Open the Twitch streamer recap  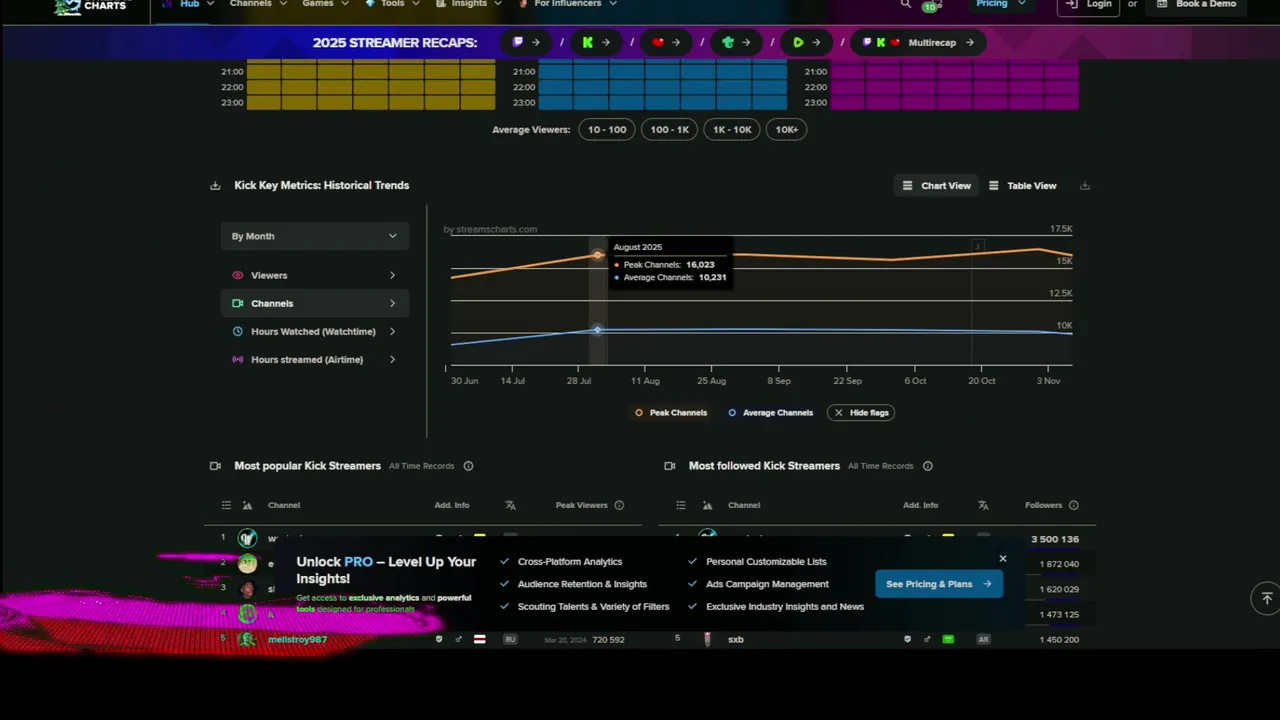[526, 42]
